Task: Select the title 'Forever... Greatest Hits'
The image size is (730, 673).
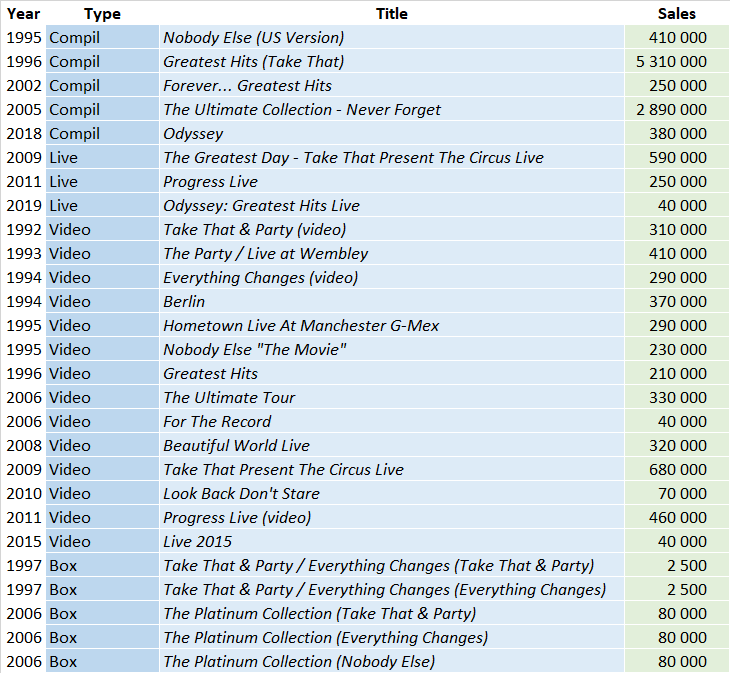Action: click(x=248, y=86)
